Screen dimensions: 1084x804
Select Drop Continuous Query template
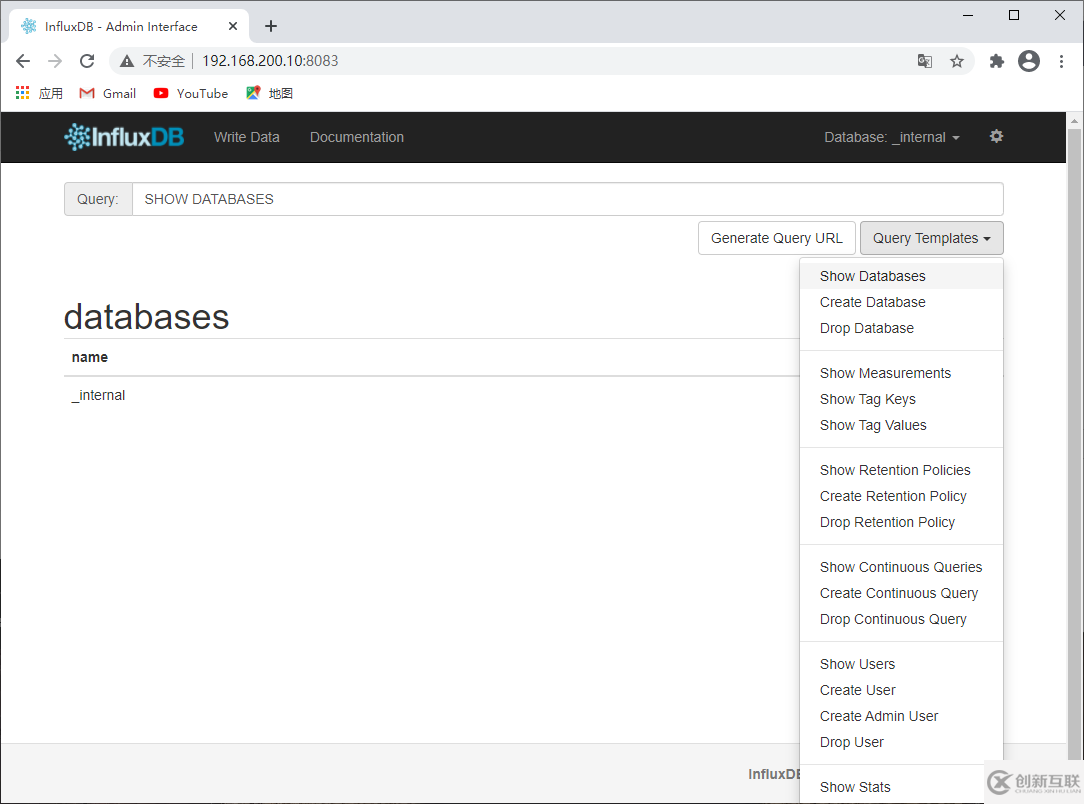(893, 619)
